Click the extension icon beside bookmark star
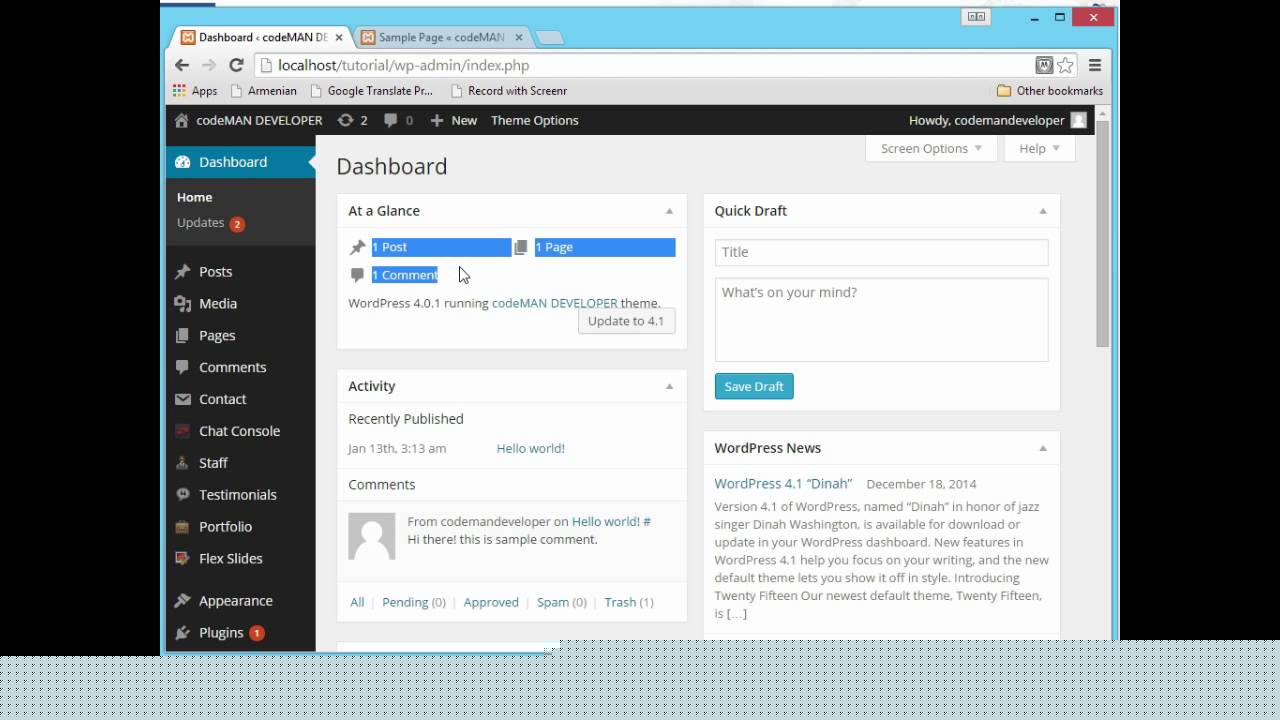The height and width of the screenshot is (720, 1280). point(1044,65)
